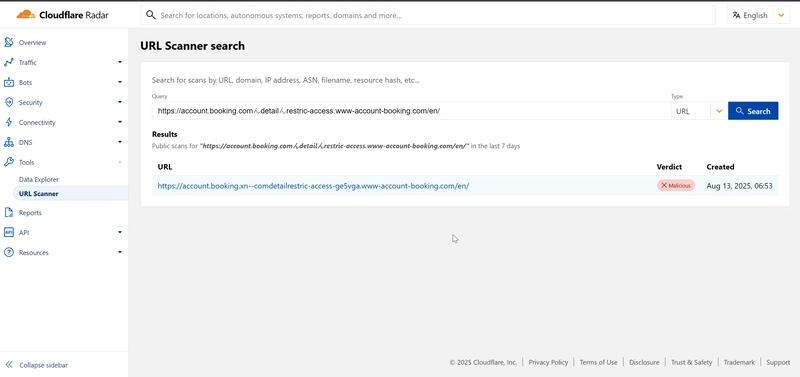Click the Overview sidebar icon

(9, 42)
